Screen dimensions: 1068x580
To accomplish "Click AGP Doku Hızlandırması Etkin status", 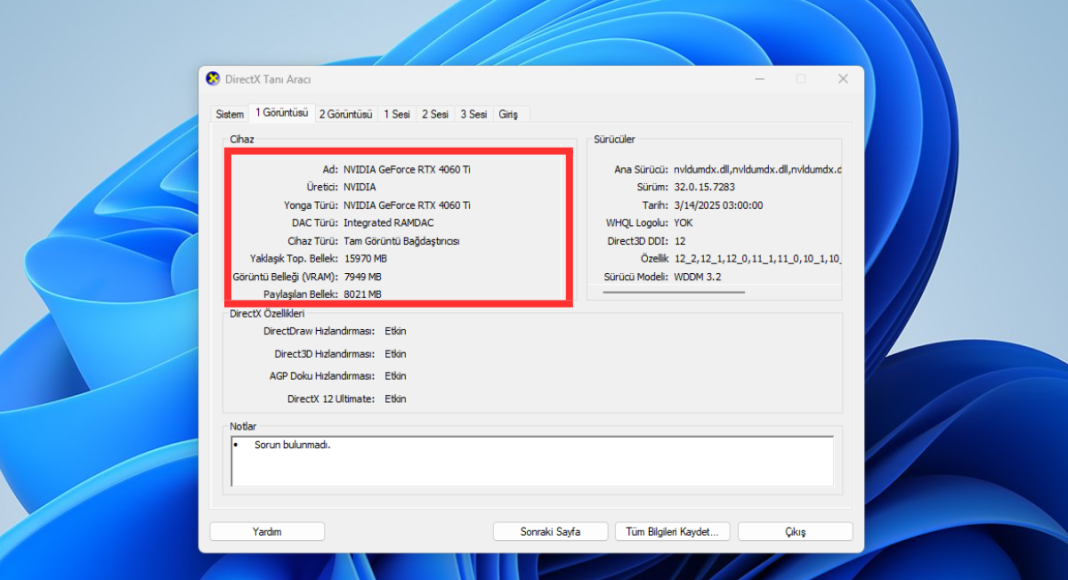I will [395, 376].
